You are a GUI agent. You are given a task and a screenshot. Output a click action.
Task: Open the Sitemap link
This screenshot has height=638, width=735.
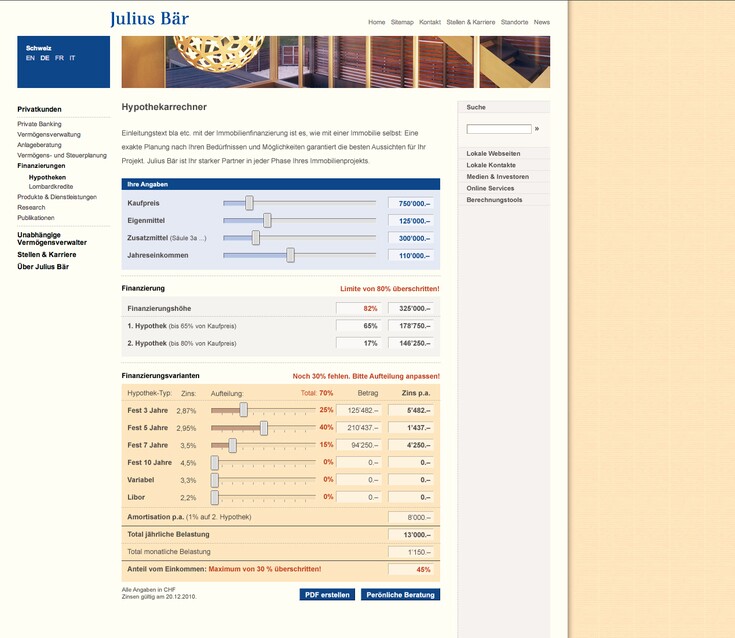[x=402, y=22]
